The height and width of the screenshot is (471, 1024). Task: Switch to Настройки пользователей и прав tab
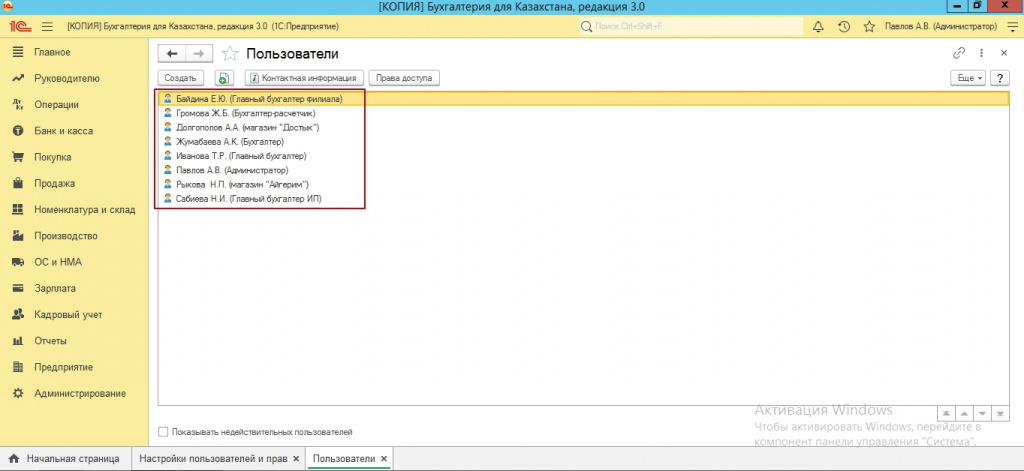click(213, 459)
